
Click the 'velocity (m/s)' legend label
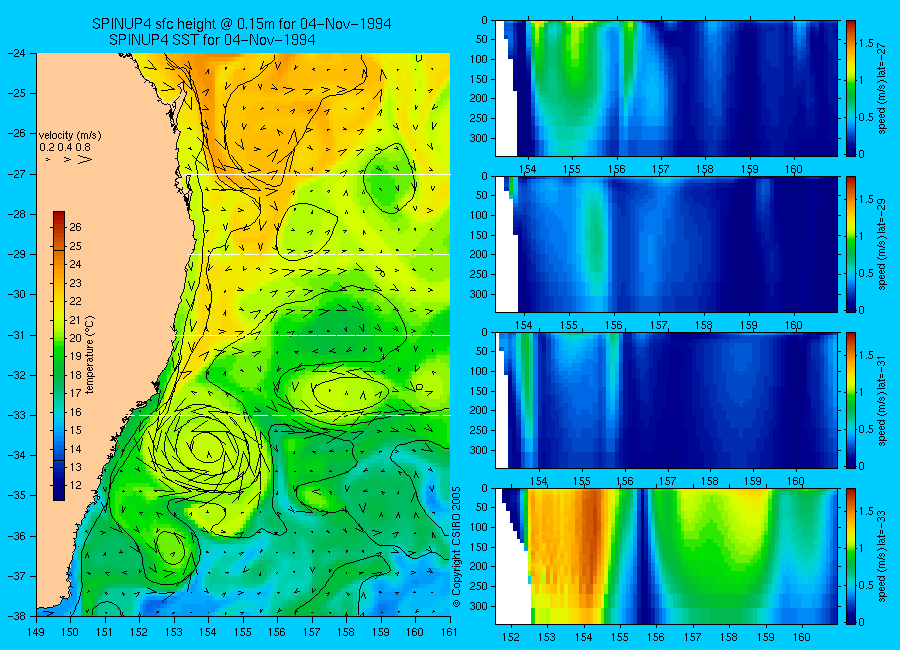click(x=70, y=135)
